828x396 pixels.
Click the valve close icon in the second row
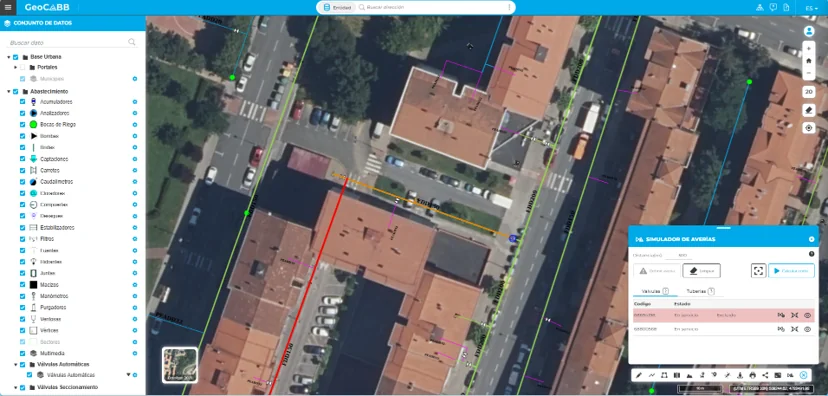tap(794, 329)
